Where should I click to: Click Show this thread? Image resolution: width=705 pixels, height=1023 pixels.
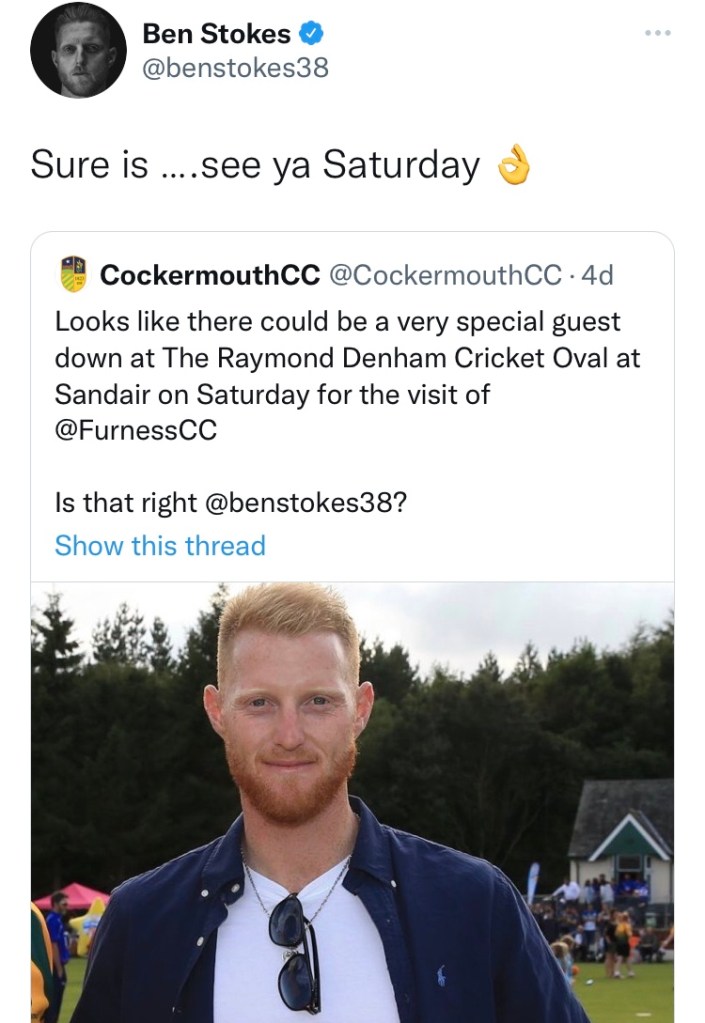click(x=160, y=546)
